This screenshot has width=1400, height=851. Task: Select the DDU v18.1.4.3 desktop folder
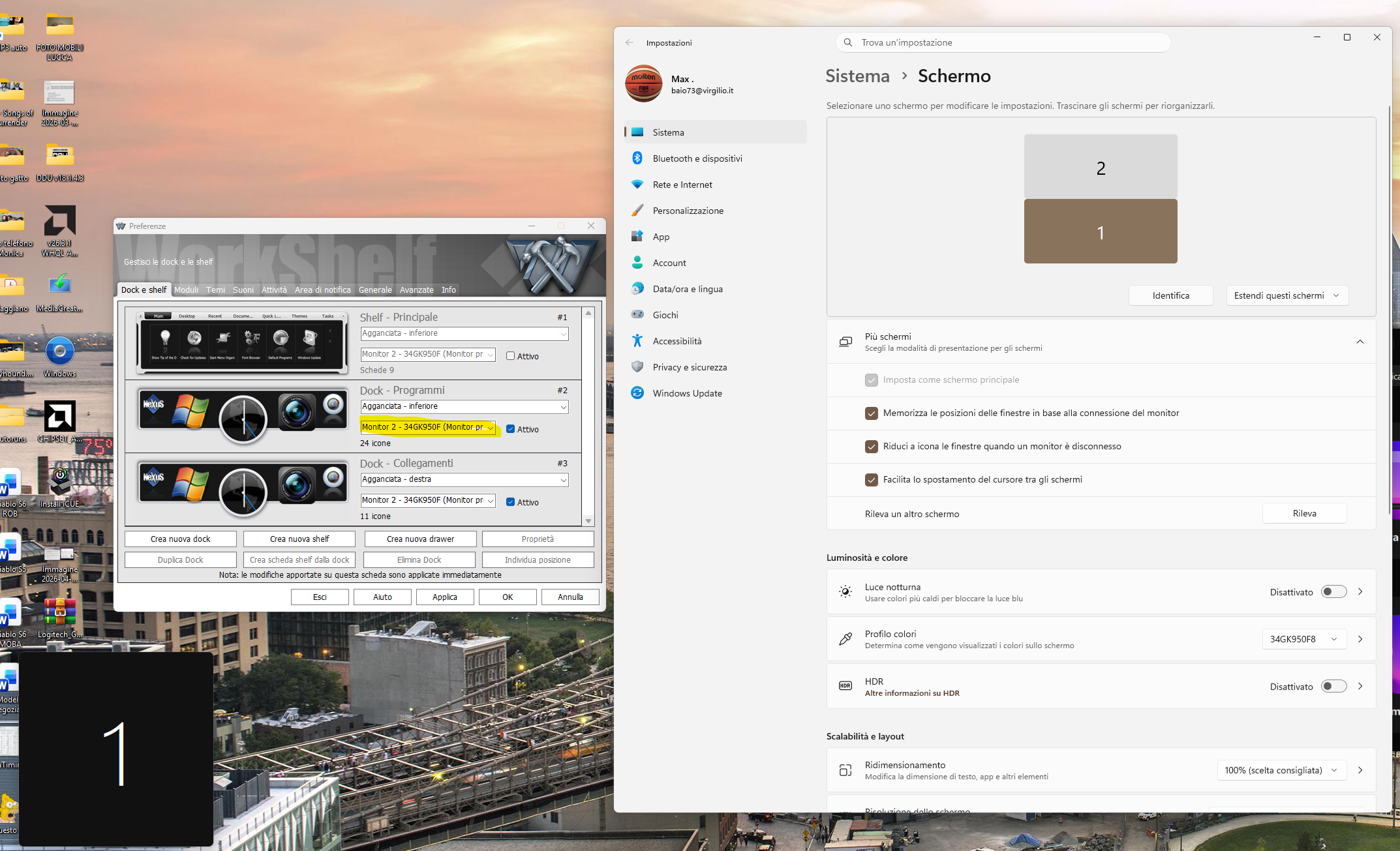tap(59, 162)
